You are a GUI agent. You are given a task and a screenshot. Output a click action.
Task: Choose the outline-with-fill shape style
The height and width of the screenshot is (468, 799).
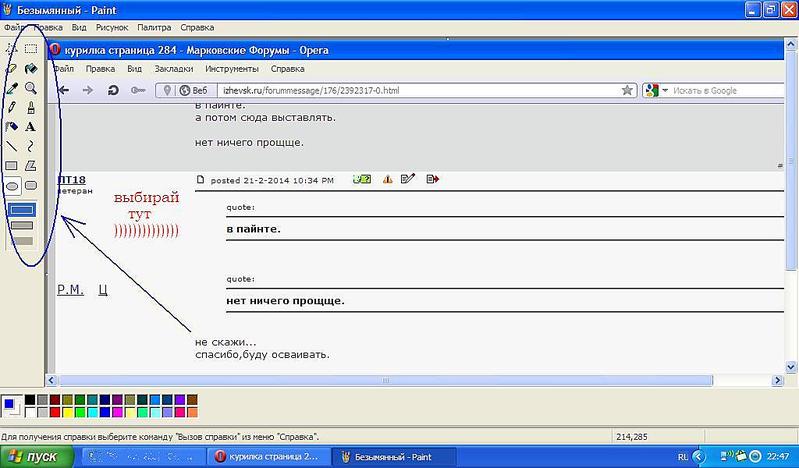pyautogui.click(x=22, y=225)
